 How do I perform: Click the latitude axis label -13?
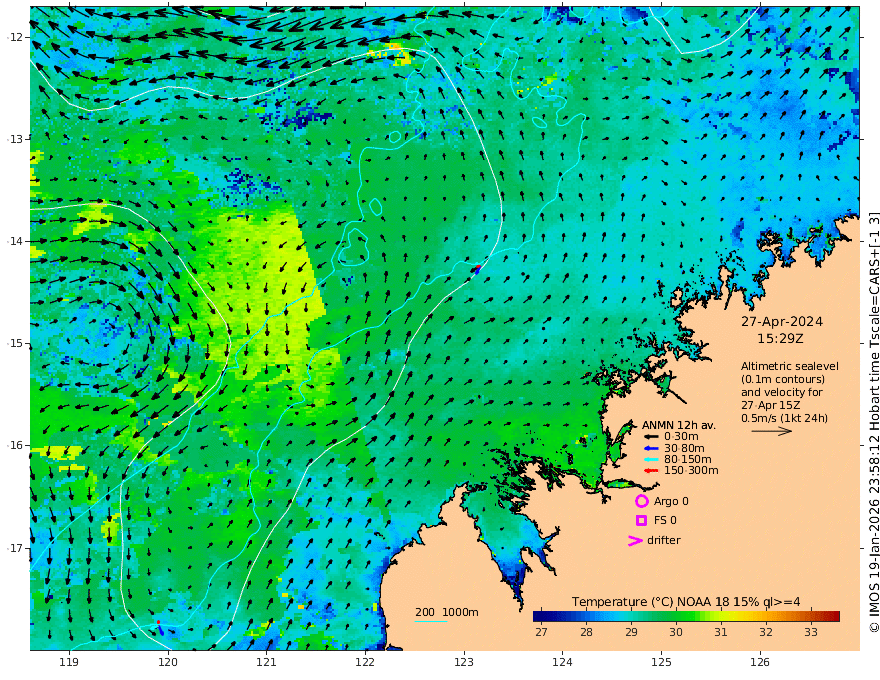point(15,139)
